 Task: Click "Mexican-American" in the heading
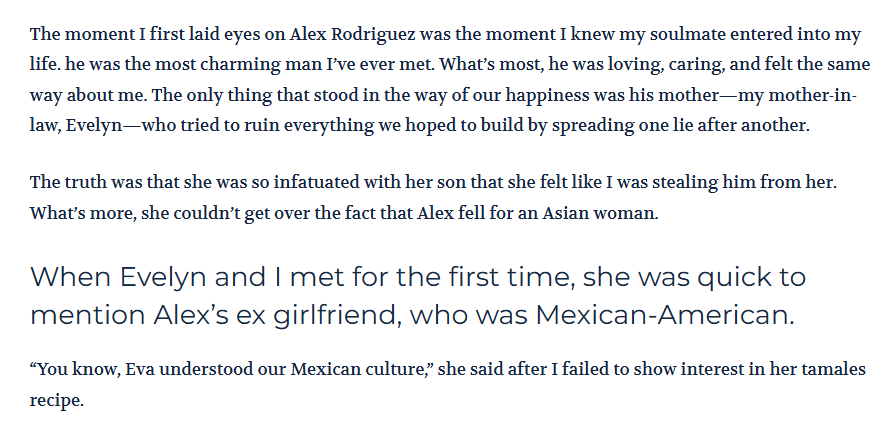click(665, 314)
